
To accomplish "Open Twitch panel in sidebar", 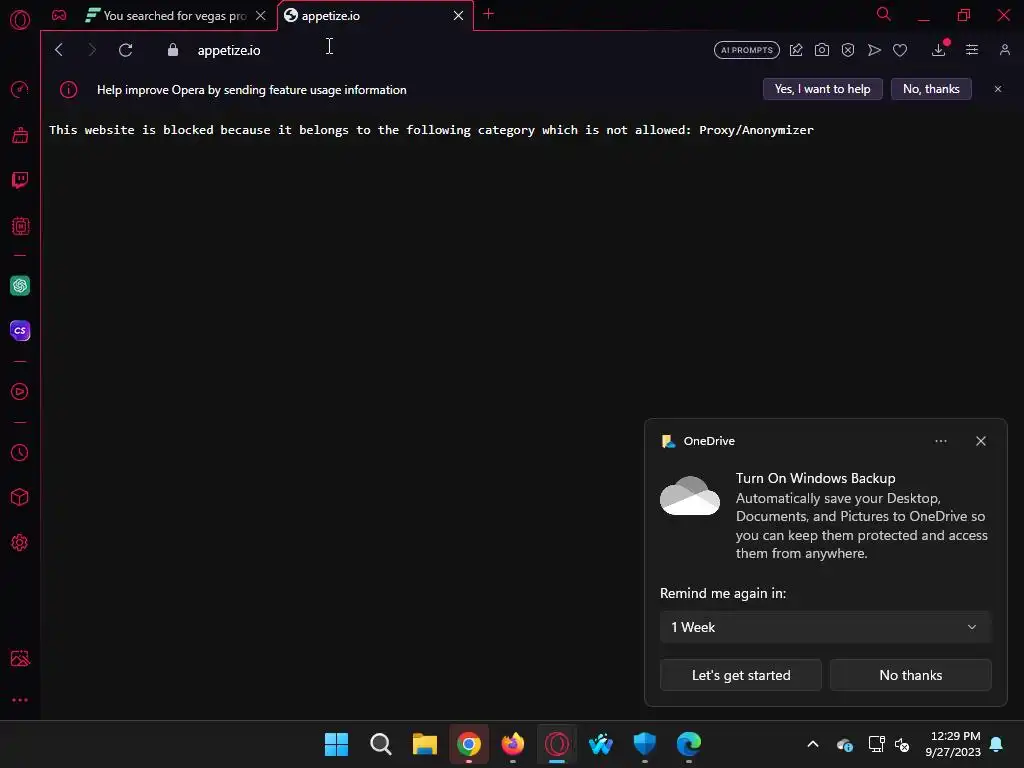I will [20, 180].
